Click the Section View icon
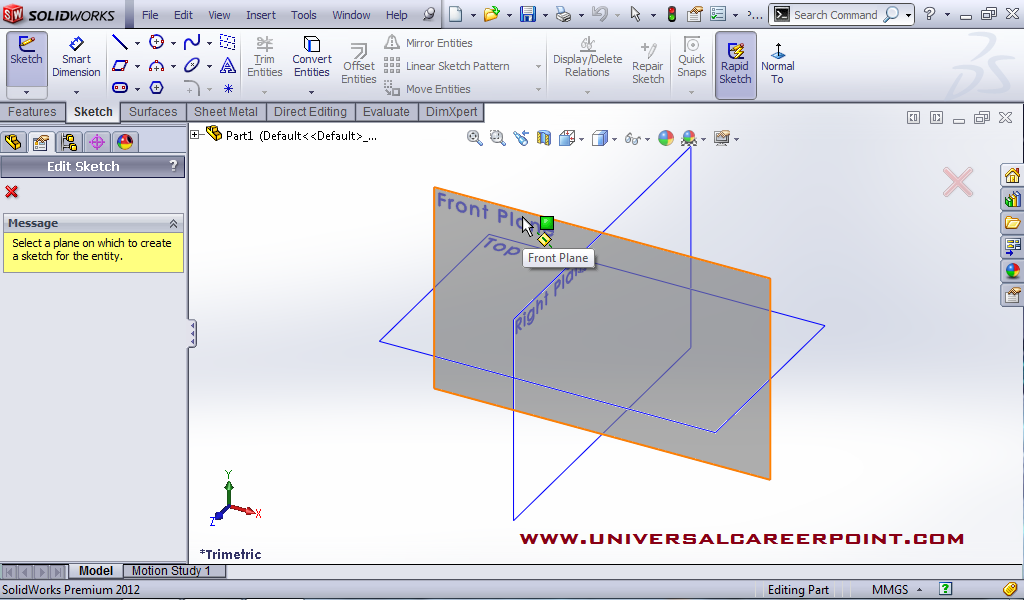The width and height of the screenshot is (1024, 600). tap(543, 137)
